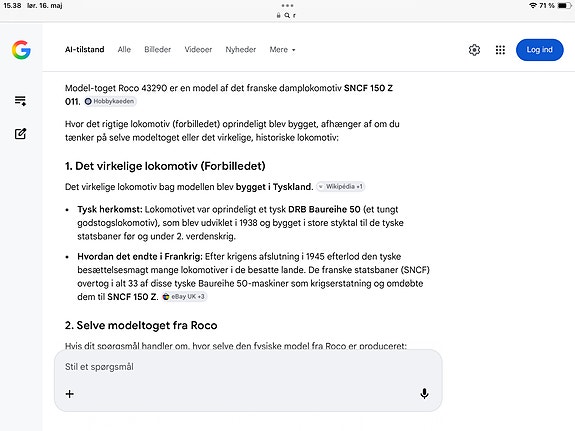Open the Hobbykaeden source link
The height and width of the screenshot is (431, 575).
point(110,101)
